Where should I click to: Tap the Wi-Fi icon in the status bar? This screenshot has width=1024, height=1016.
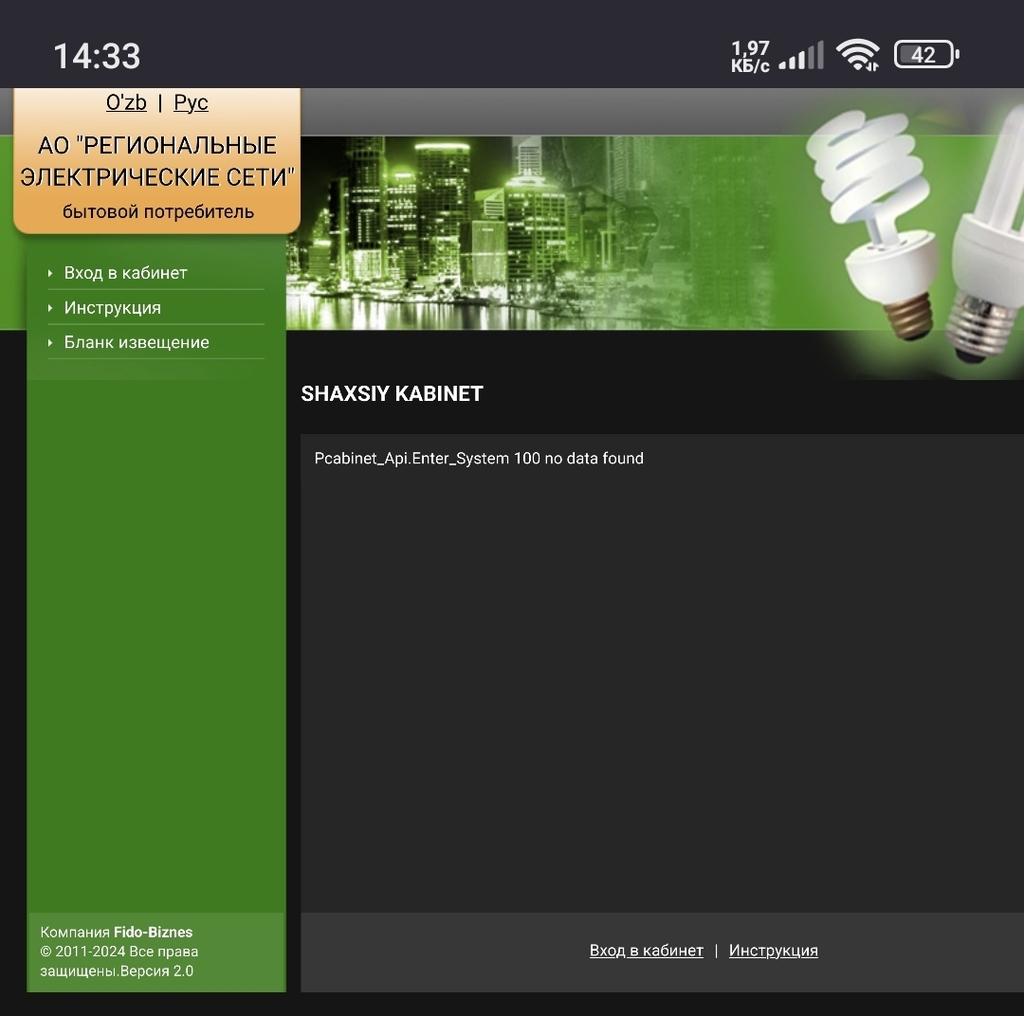point(857,55)
